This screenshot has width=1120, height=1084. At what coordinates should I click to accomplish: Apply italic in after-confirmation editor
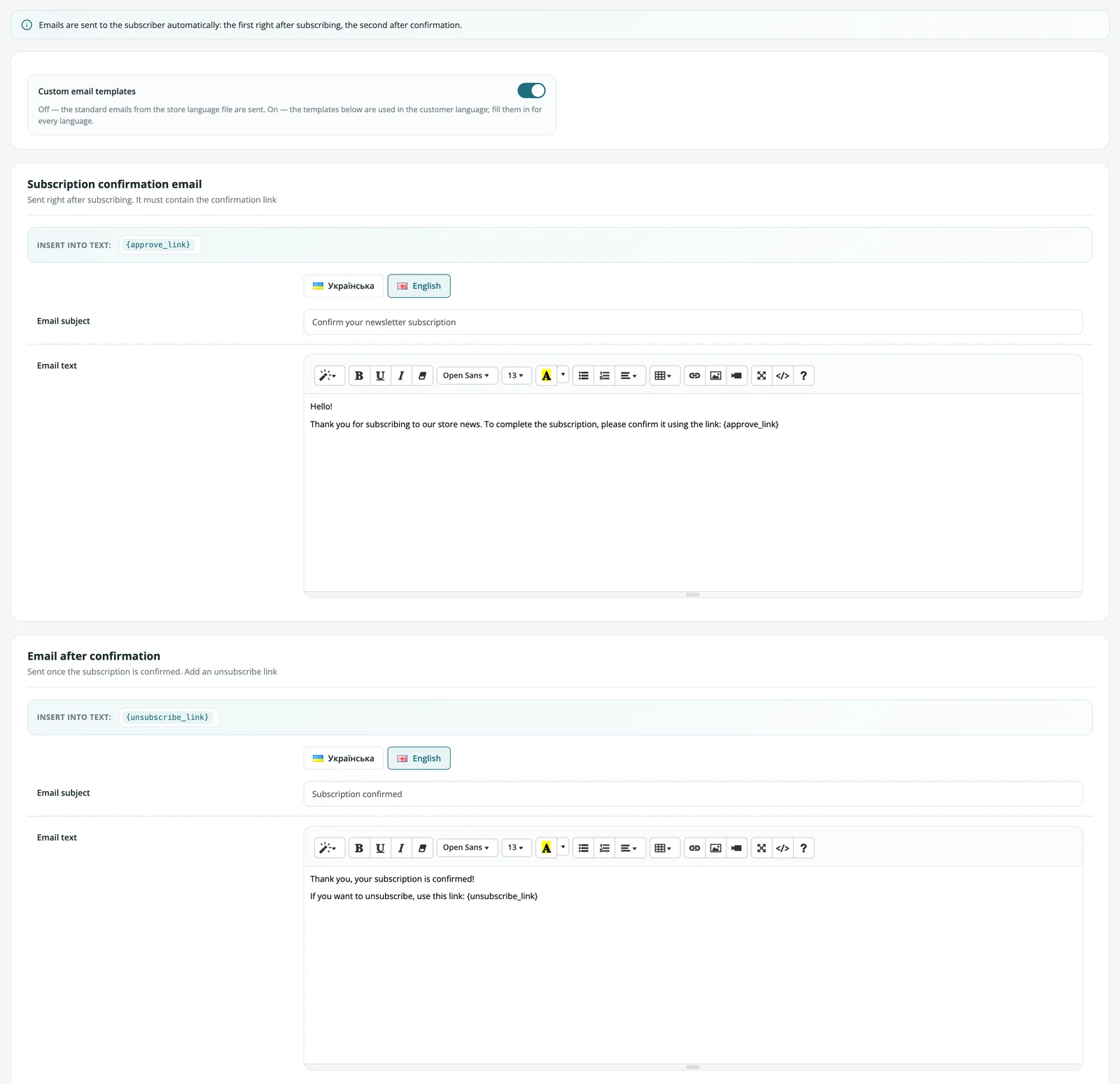[x=401, y=848]
